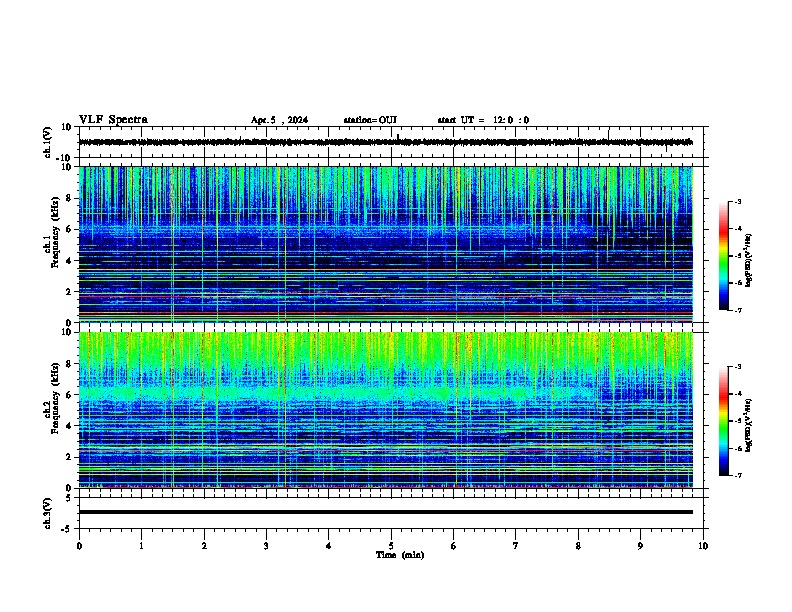Click the "9" tick on the Time axis

pos(640,546)
